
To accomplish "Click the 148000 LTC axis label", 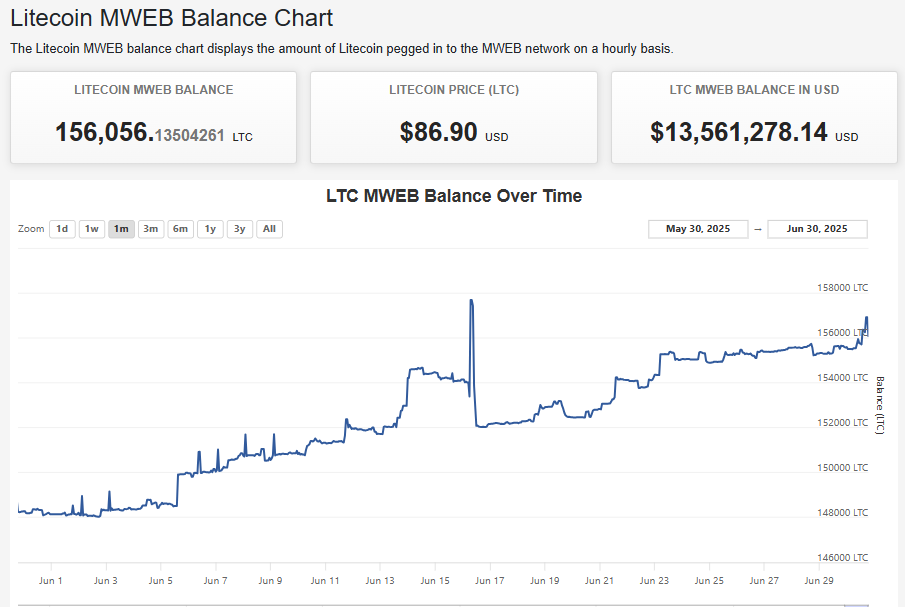I will (842, 513).
